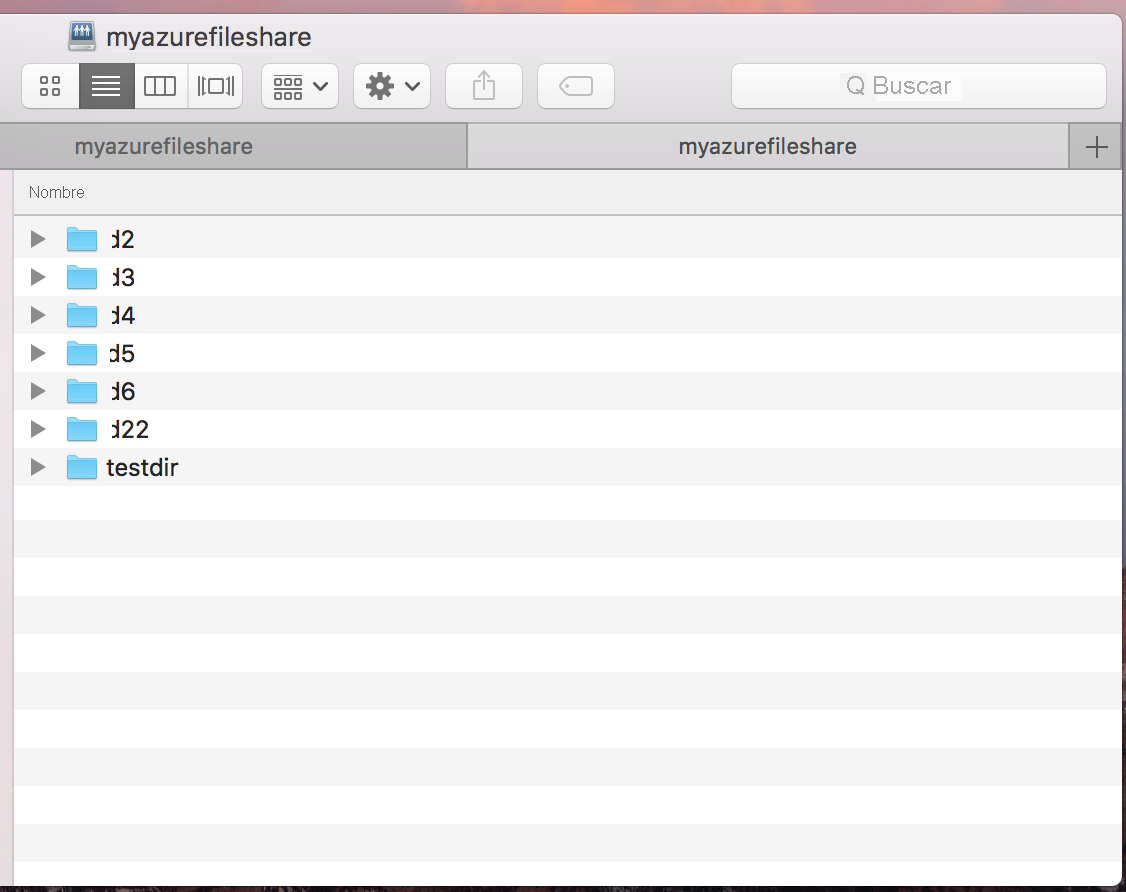Click the folder name d4
The image size is (1126, 892).
pos(122,315)
